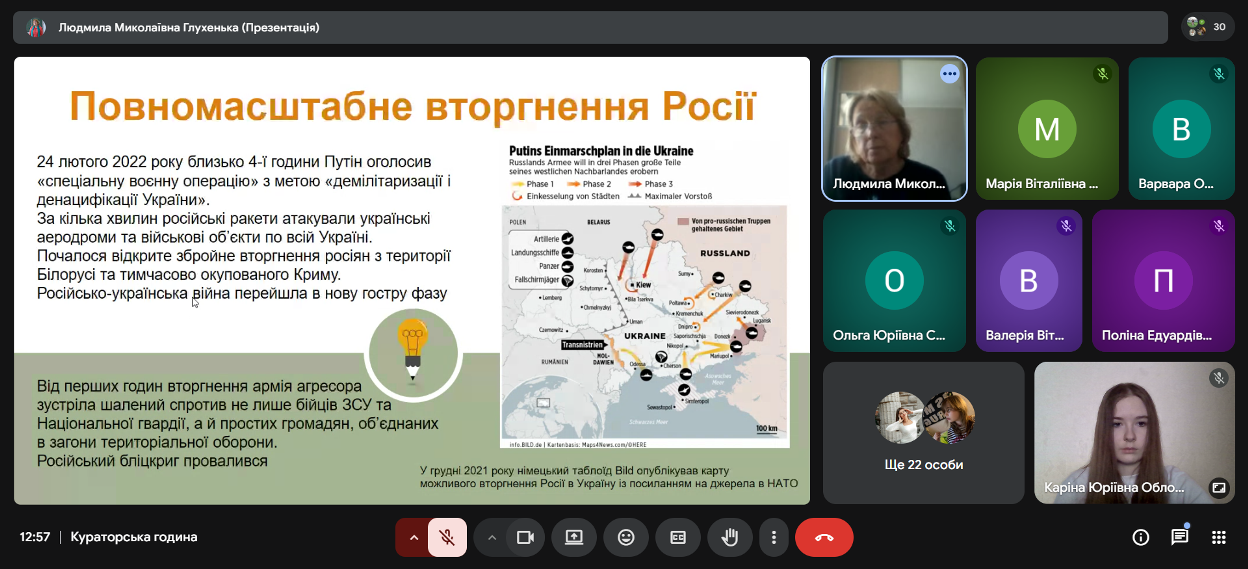Open meeting details info icon
This screenshot has height=569, width=1248.
pos(1141,537)
